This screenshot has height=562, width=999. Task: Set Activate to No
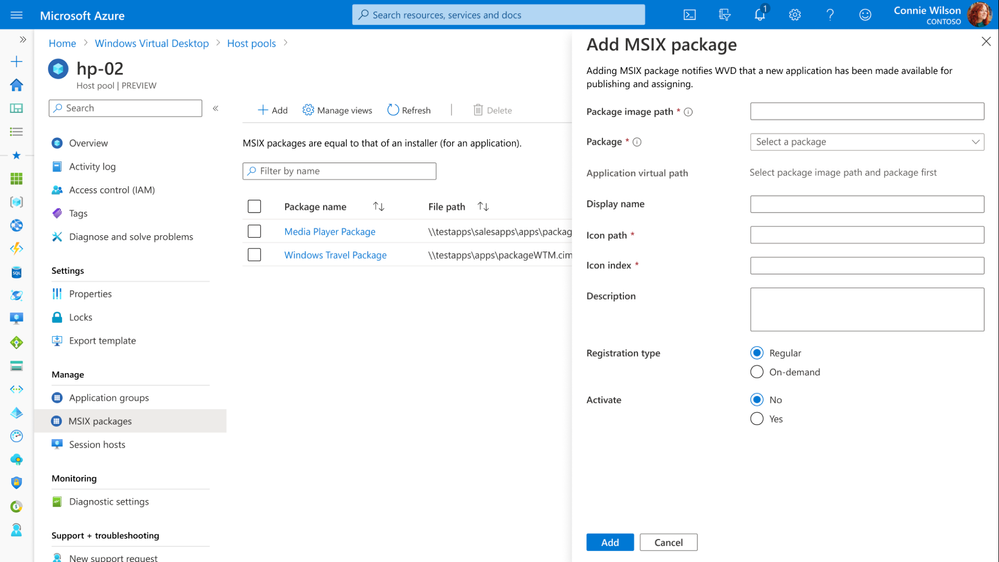tap(756, 400)
